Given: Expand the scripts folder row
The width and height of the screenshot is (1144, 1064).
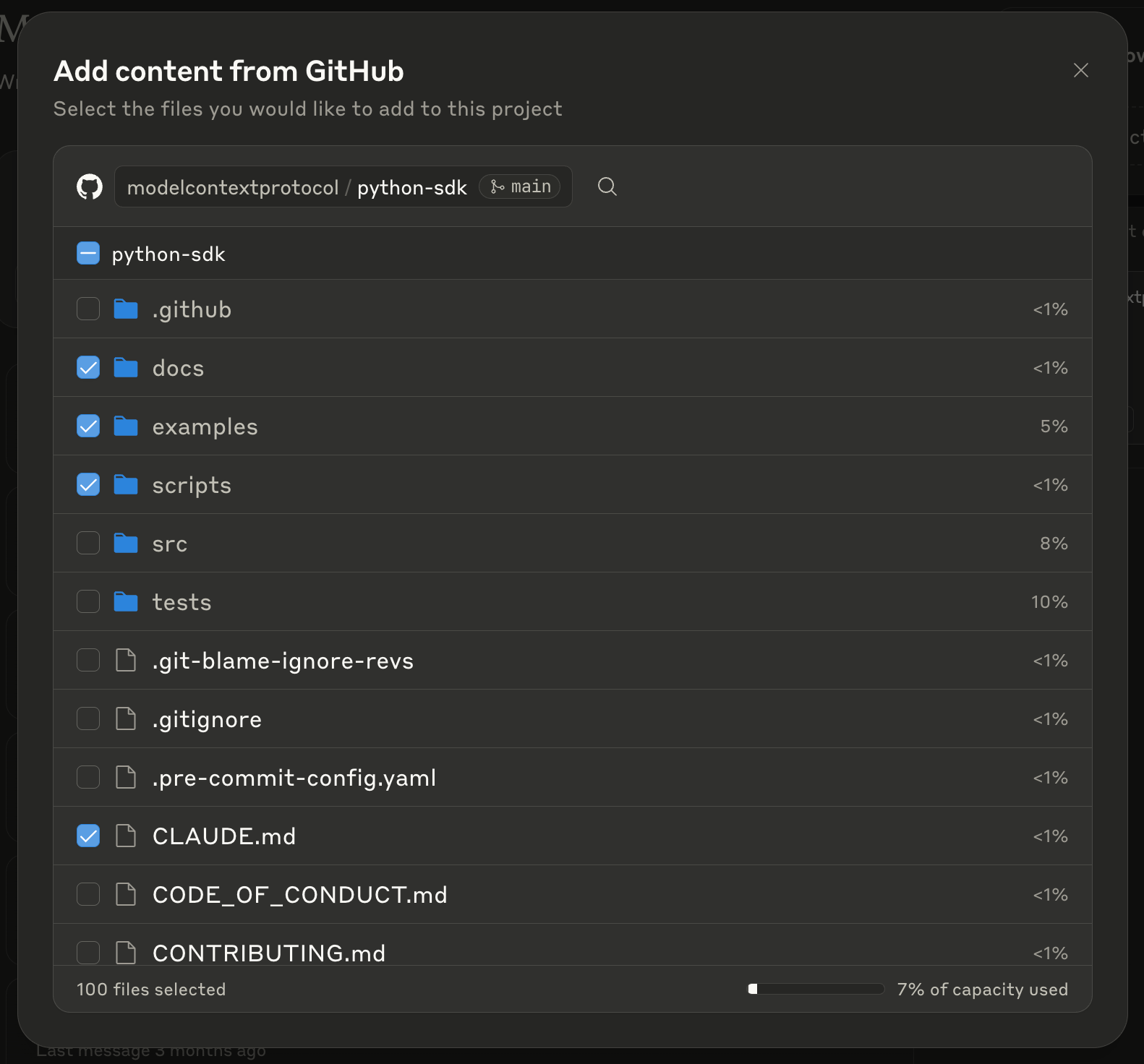Looking at the screenshot, I should tap(572, 485).
